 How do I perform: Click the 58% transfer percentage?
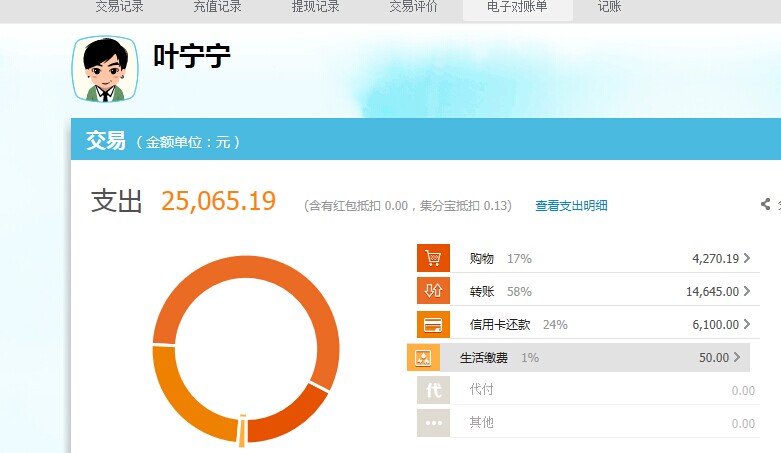click(x=520, y=292)
